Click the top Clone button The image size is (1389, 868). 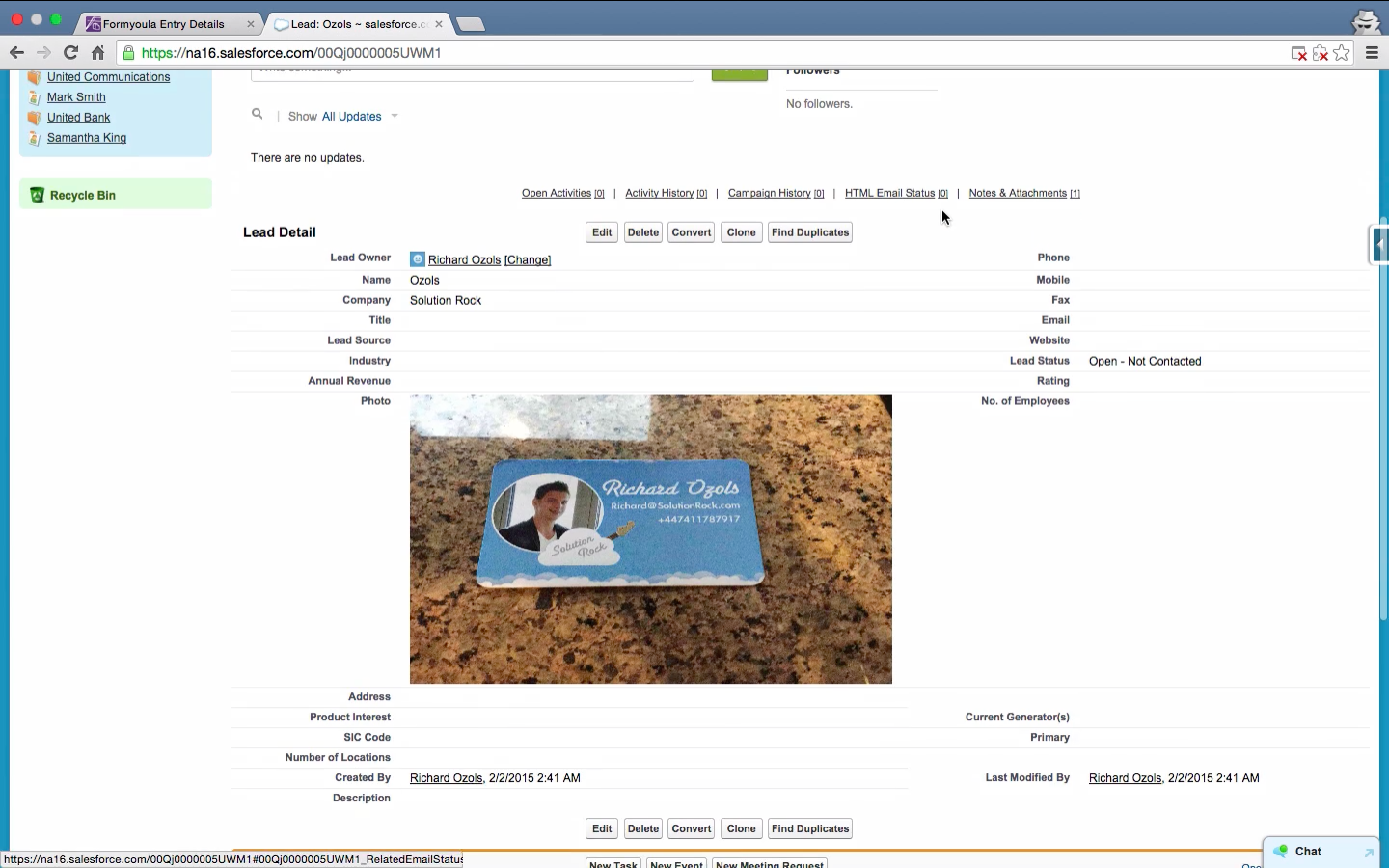click(x=742, y=232)
